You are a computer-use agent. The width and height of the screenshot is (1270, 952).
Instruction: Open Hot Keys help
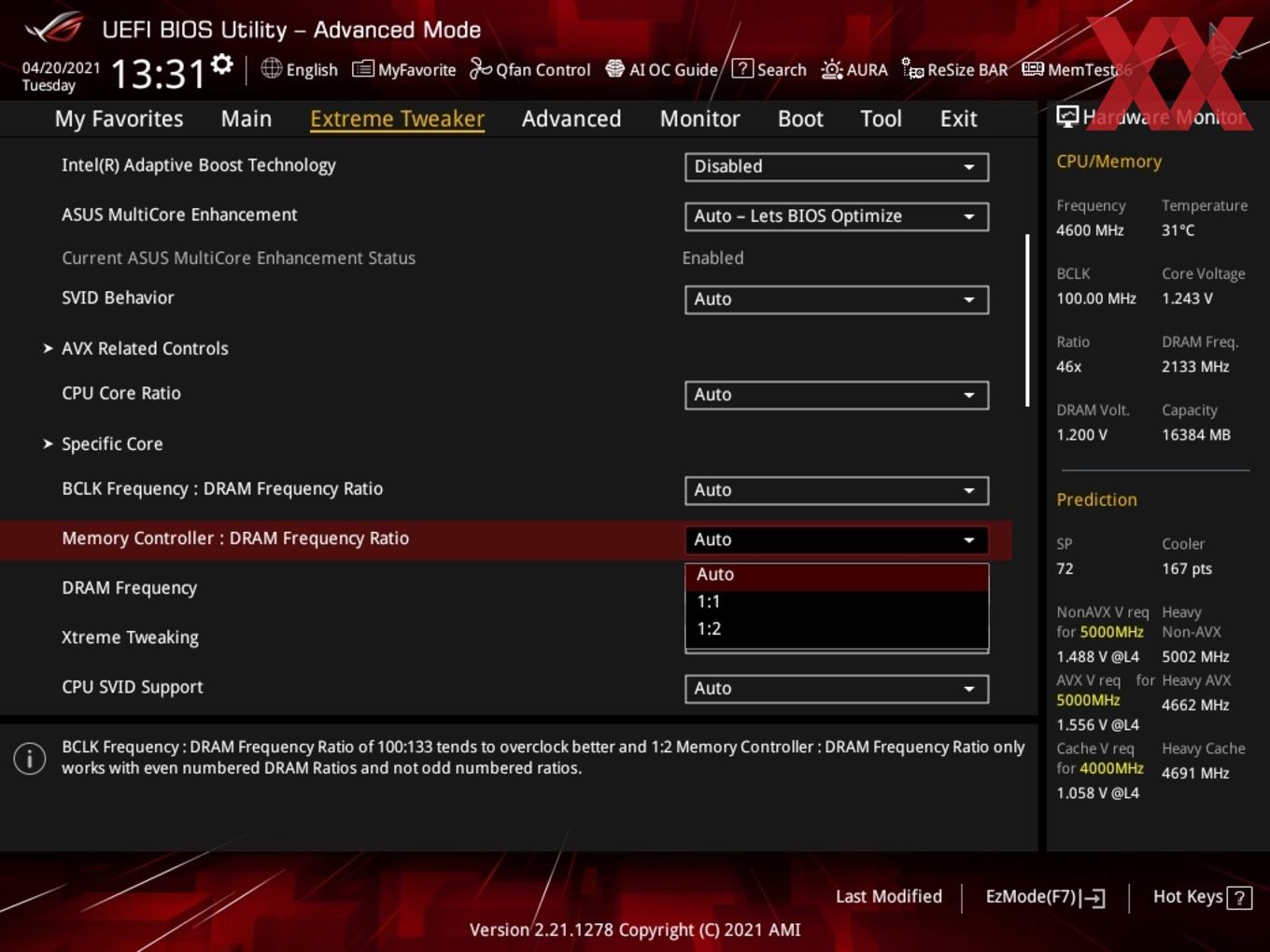tap(1202, 897)
